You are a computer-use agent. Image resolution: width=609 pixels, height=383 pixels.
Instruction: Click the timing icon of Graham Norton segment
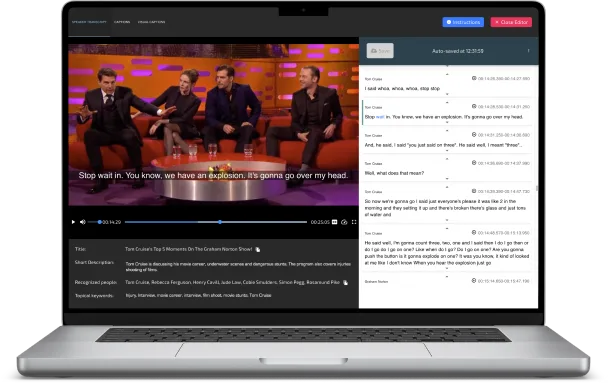[x=474, y=280]
